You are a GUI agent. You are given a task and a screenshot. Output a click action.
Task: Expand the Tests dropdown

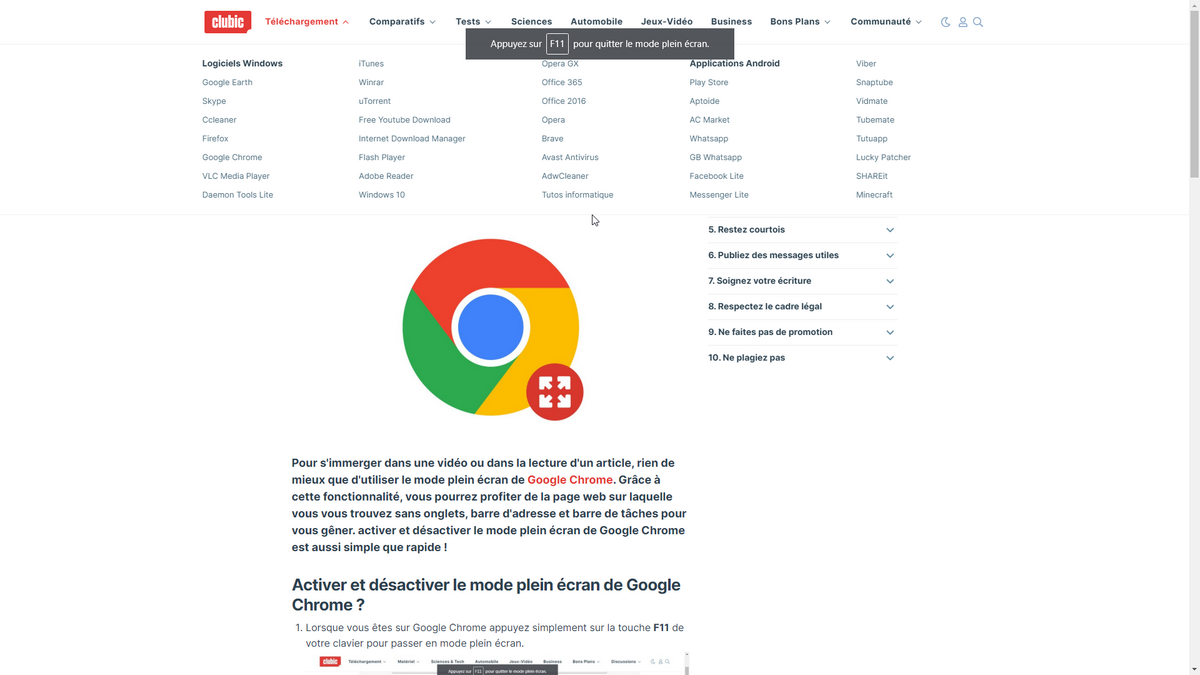tap(473, 22)
